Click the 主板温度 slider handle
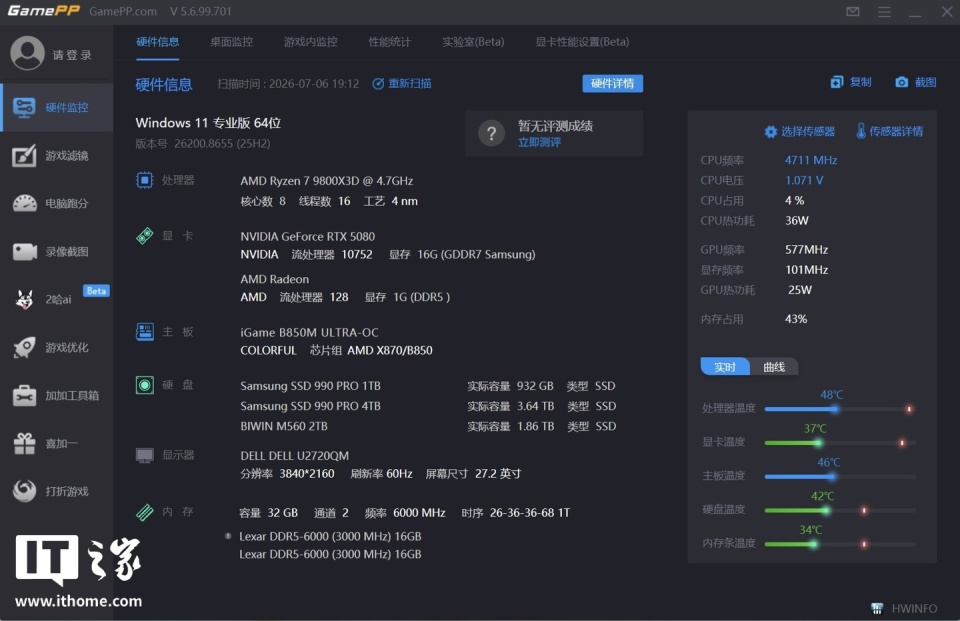Image resolution: width=960 pixels, height=621 pixels. [831, 476]
